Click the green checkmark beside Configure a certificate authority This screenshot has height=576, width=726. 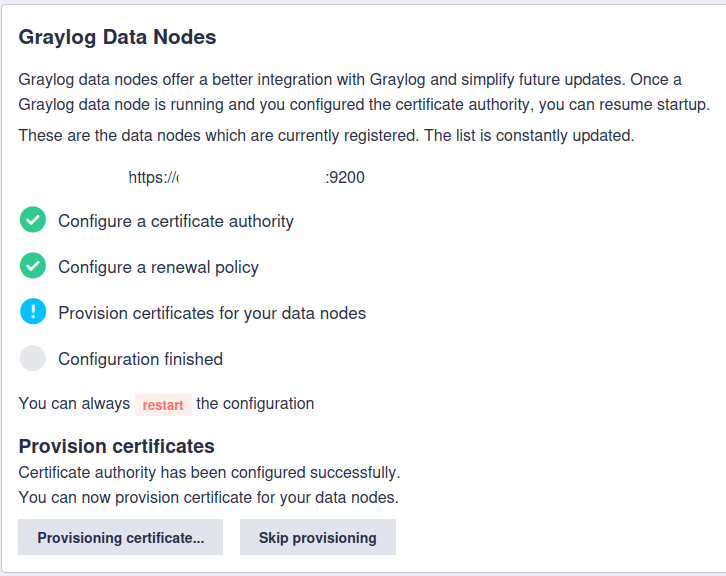(x=33, y=219)
